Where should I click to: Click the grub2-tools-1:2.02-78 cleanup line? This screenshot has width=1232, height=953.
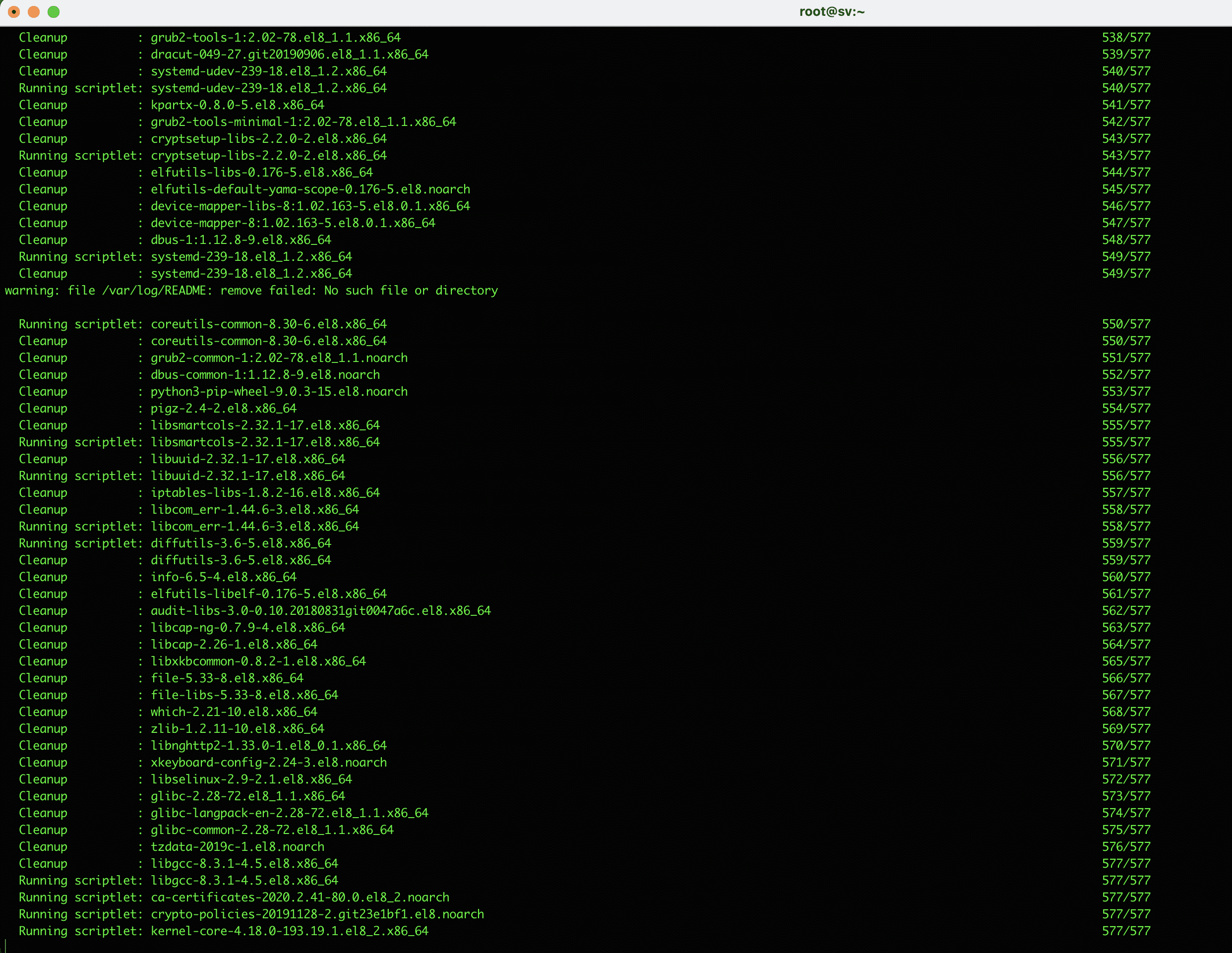coord(209,37)
